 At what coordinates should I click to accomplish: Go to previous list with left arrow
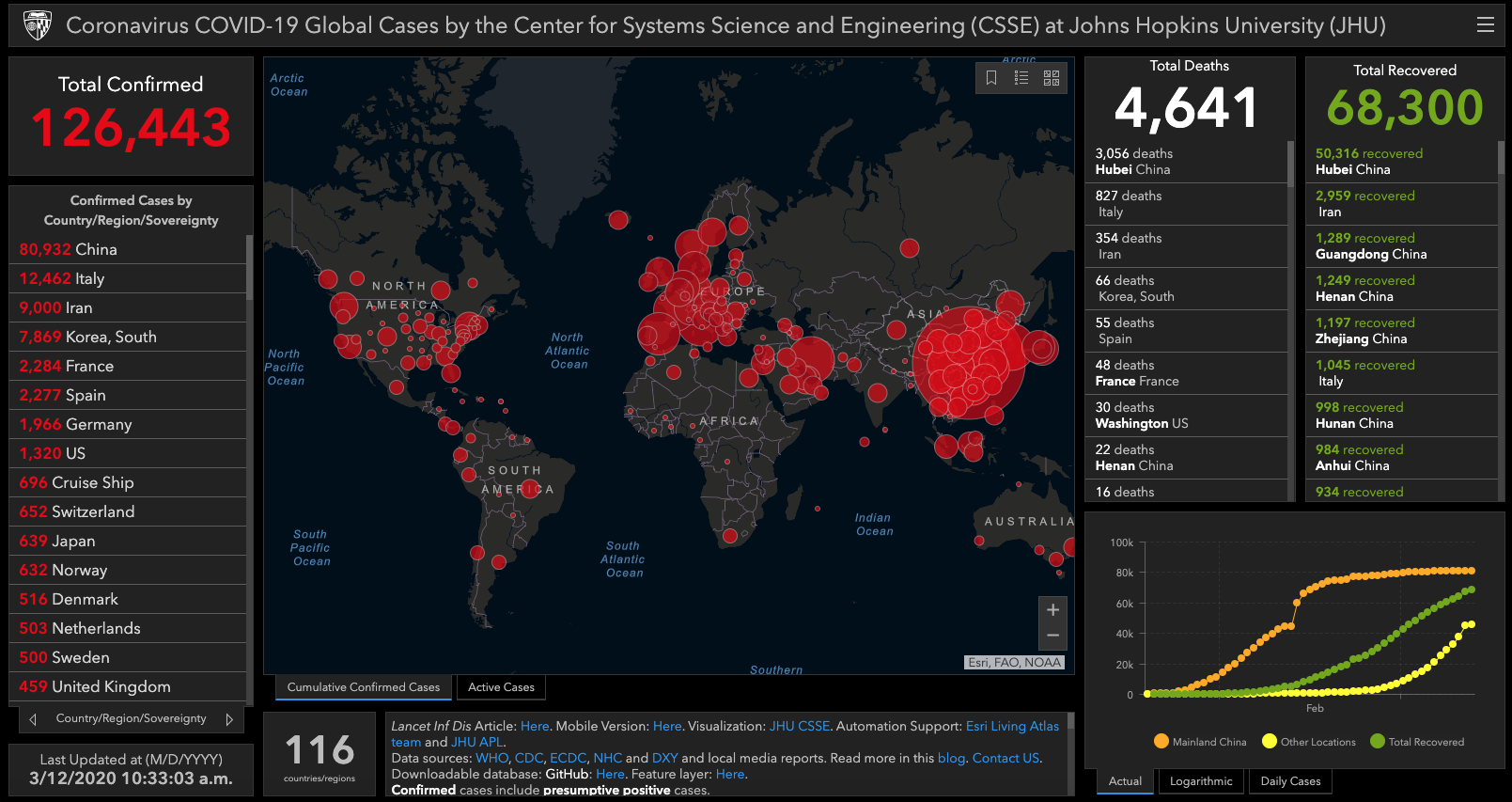33,719
